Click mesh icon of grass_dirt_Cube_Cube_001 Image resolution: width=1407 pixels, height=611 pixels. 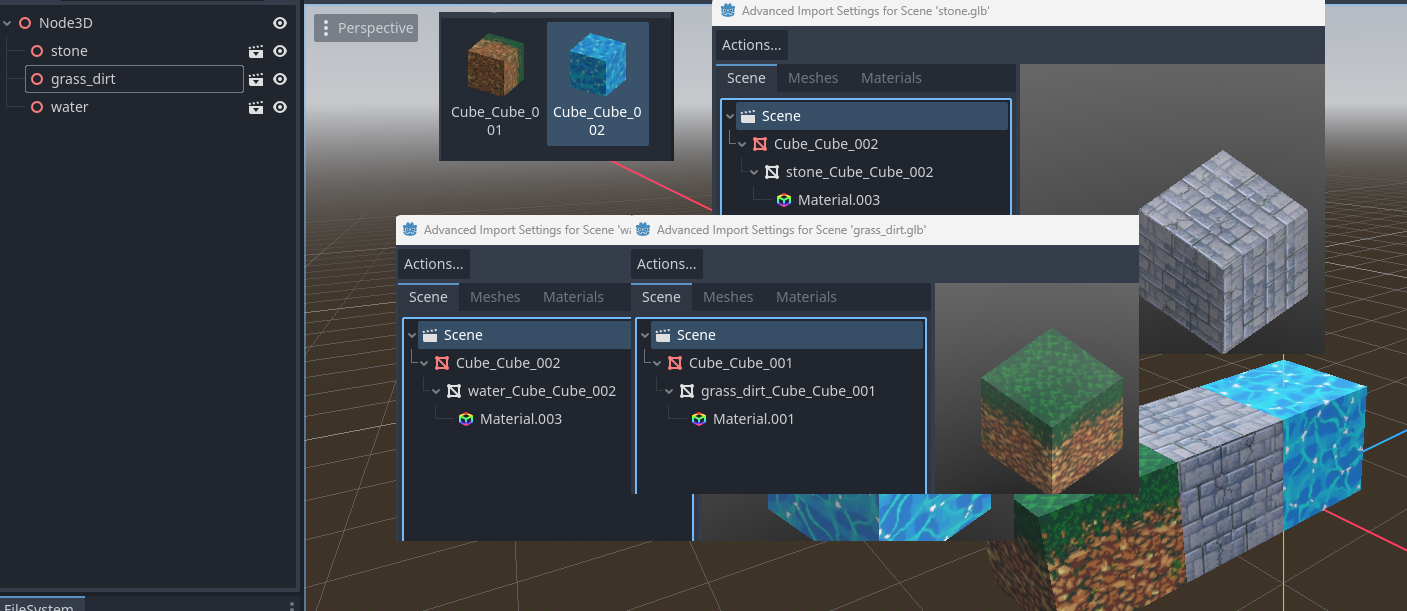point(687,391)
